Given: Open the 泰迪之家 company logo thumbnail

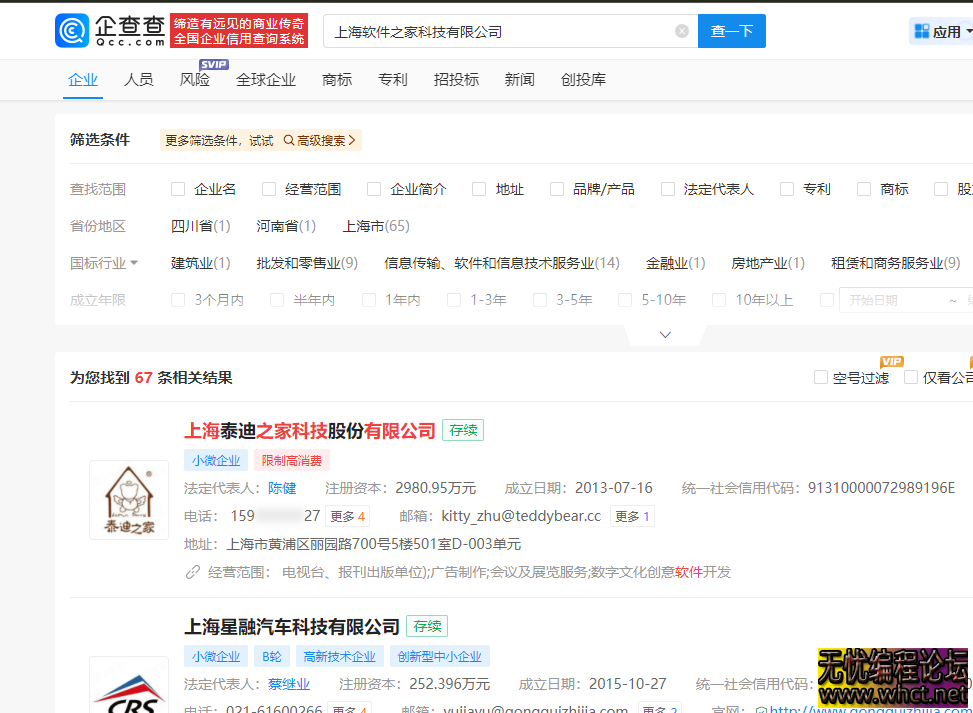Looking at the screenshot, I should 129,500.
